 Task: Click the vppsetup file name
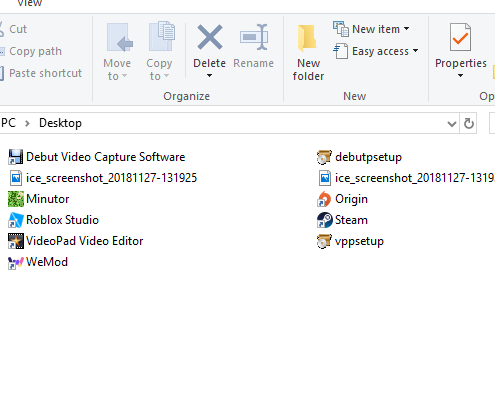click(359, 242)
